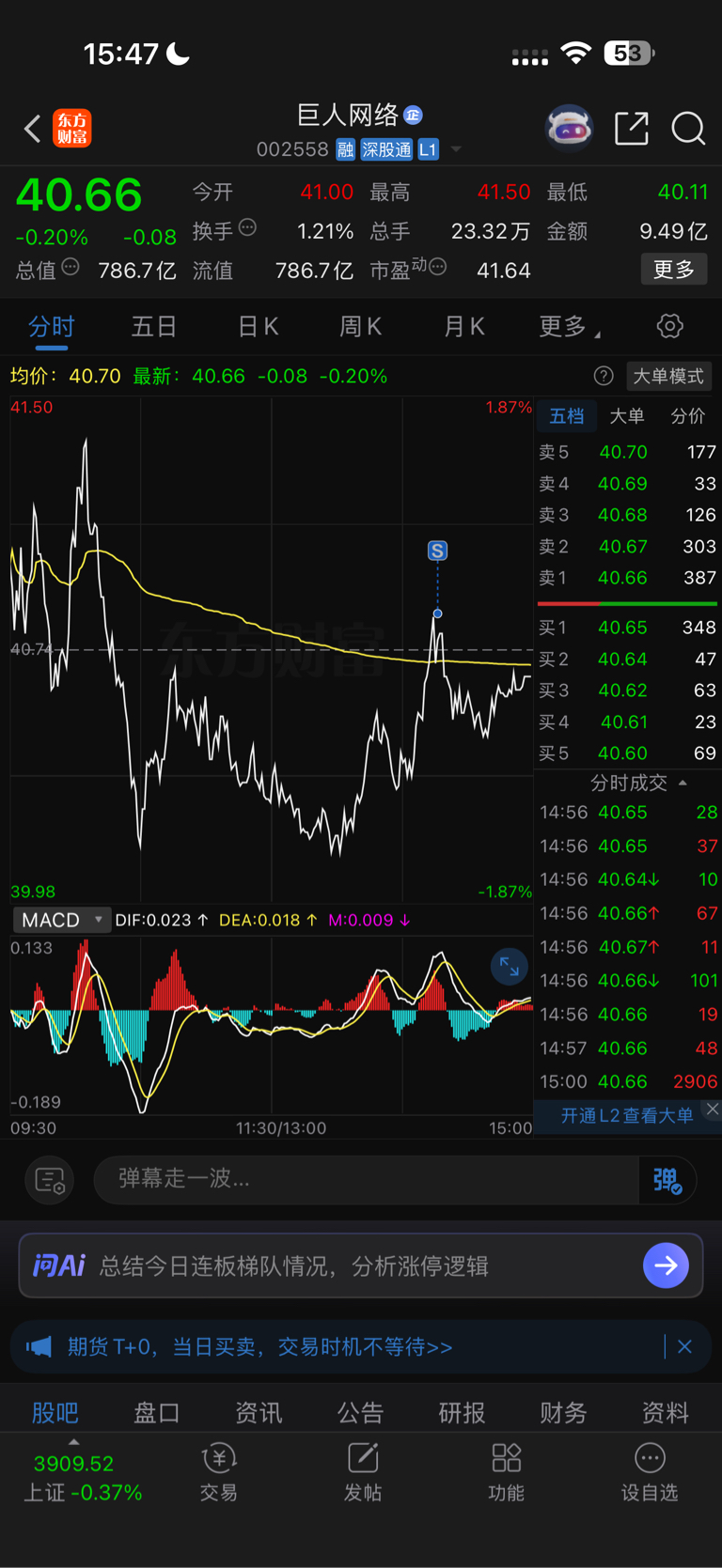Tap the 卖5 40.70 order row
722x1568 pixels.
[x=627, y=452]
